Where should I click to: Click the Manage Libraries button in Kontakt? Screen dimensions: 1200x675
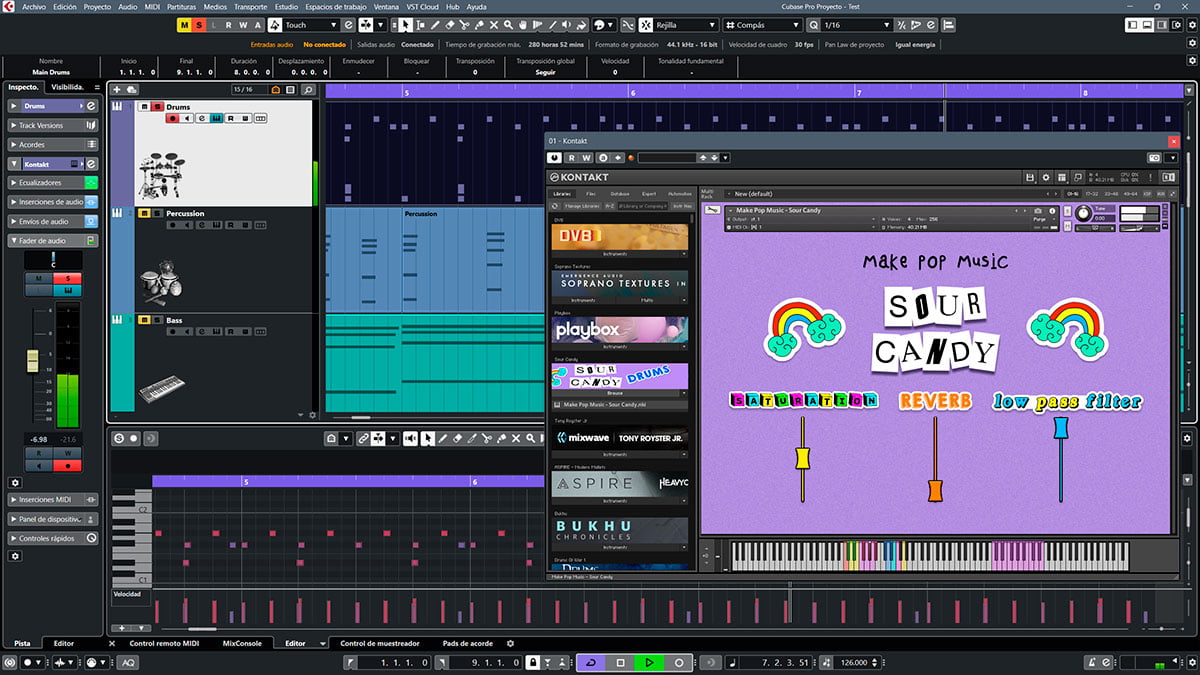581,205
